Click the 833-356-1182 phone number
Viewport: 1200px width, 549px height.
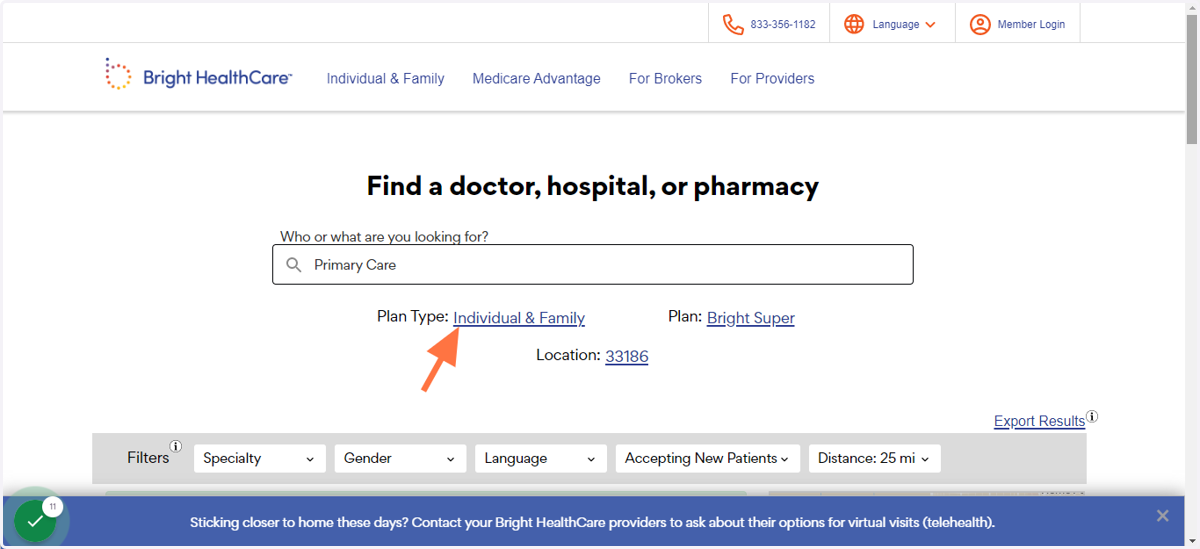[783, 24]
